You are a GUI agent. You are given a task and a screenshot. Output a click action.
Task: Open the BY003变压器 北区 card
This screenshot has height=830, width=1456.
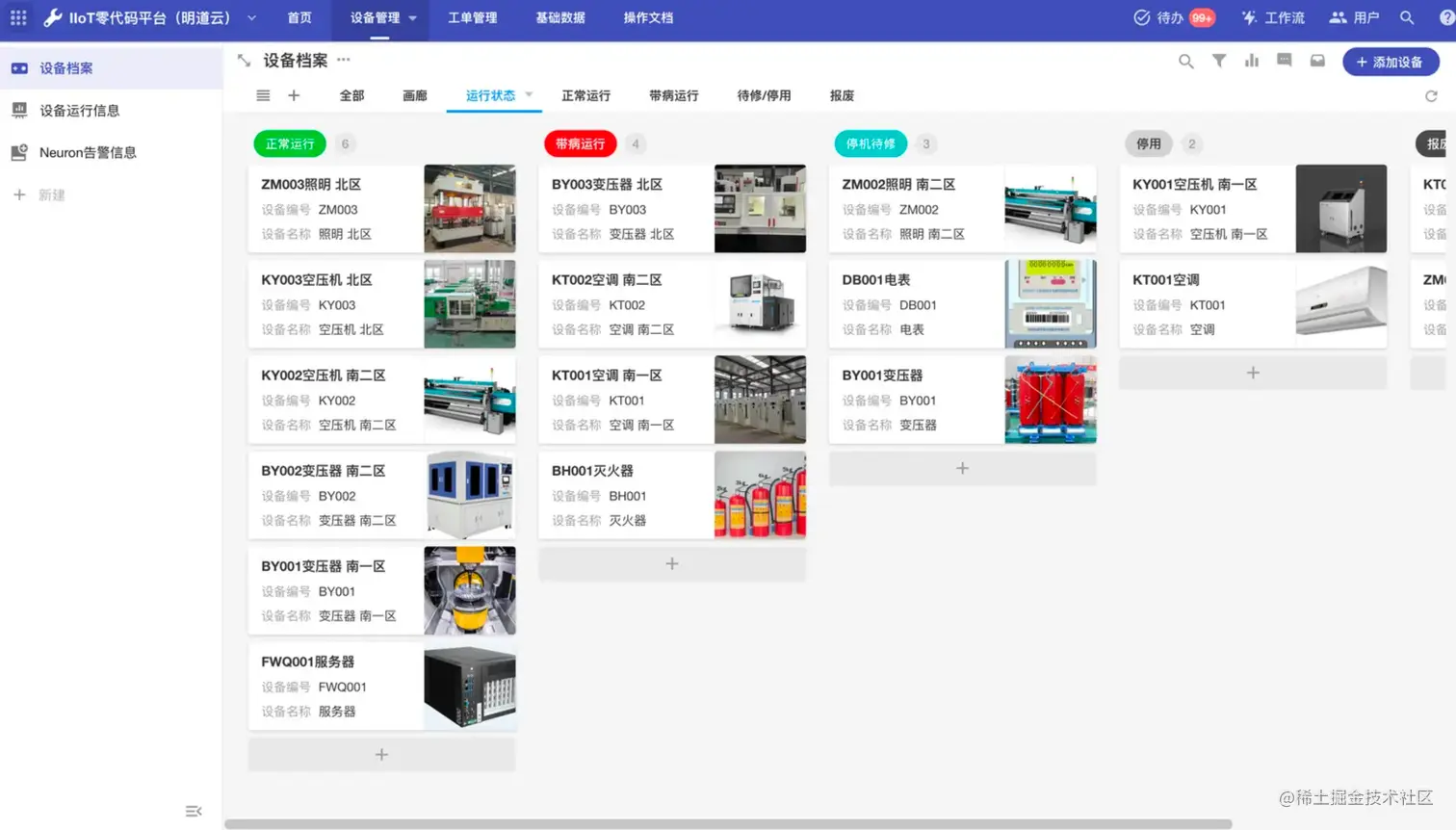click(672, 209)
